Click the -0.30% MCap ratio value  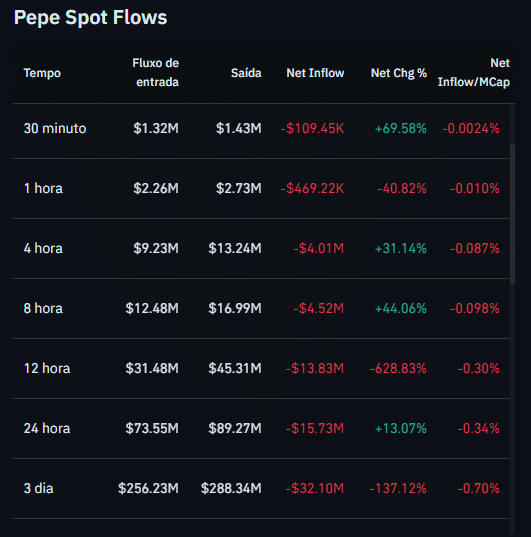click(x=479, y=369)
